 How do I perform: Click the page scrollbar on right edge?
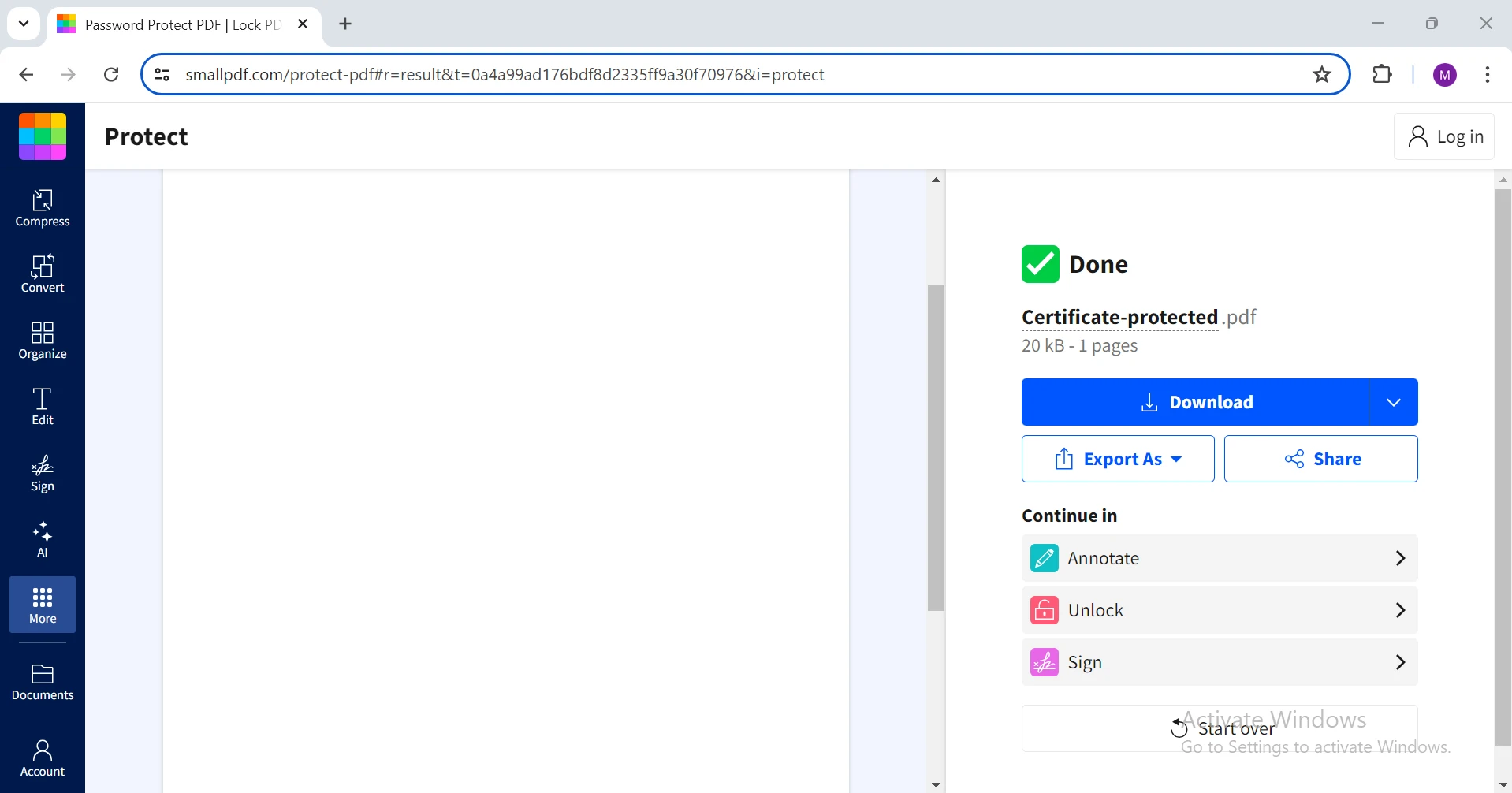(1503, 467)
